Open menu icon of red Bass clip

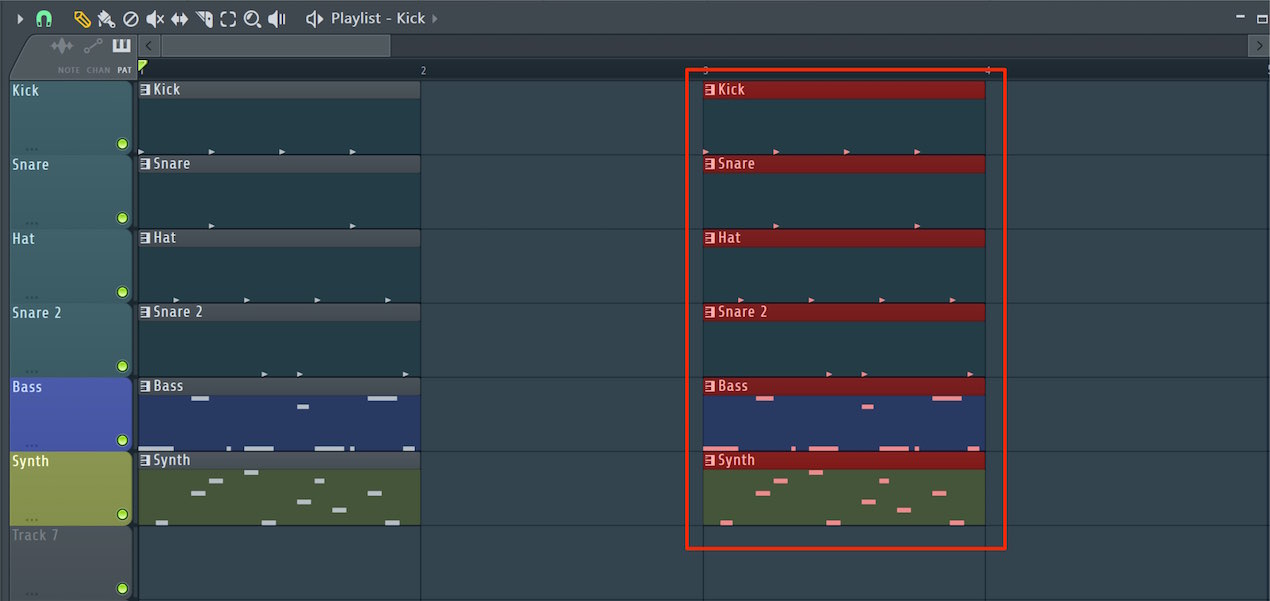(710, 385)
